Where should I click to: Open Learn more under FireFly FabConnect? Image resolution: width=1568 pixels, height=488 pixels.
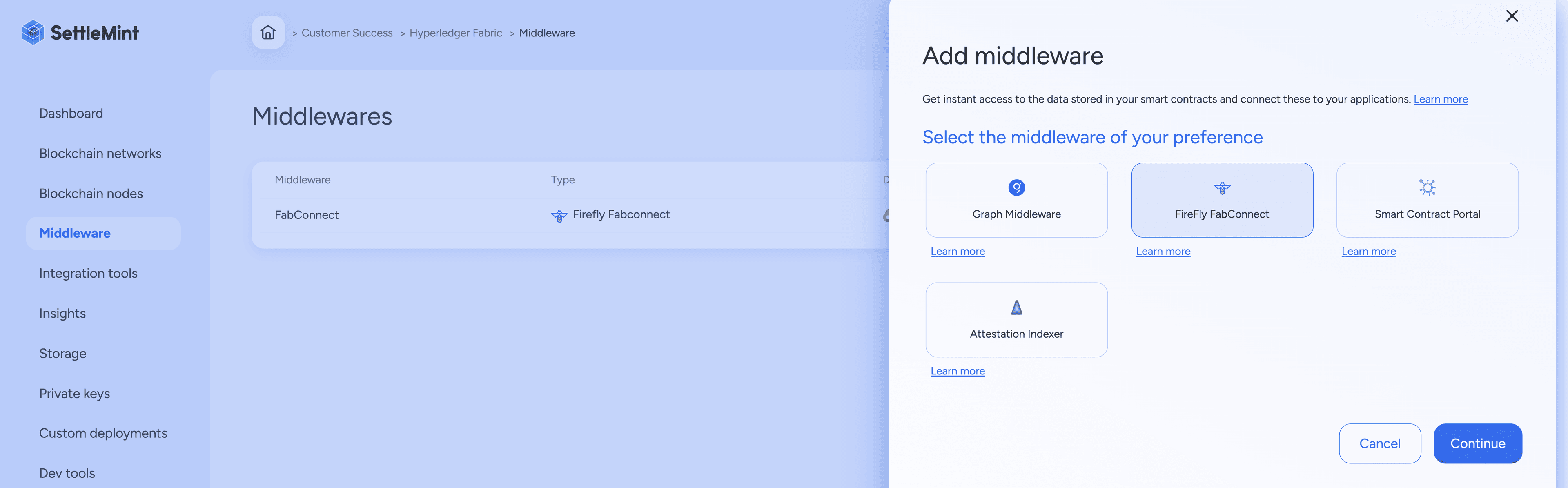(1163, 251)
